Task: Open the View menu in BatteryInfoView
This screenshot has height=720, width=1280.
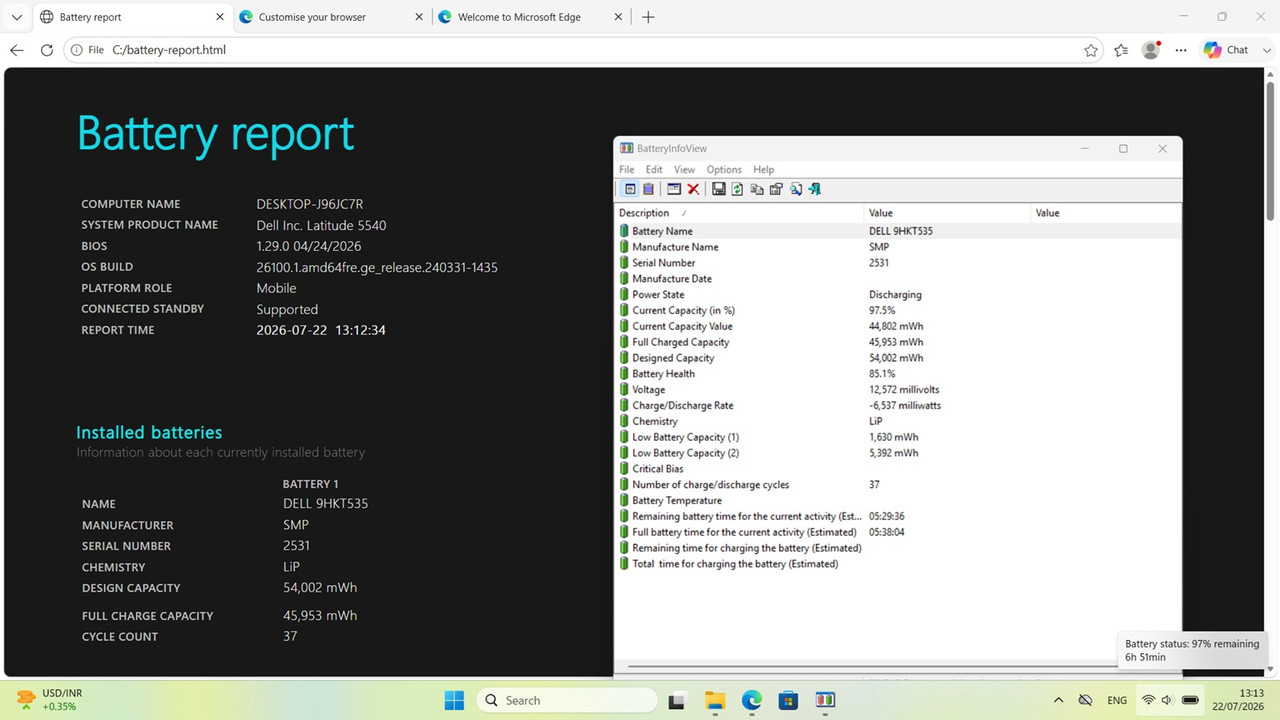Action: (x=684, y=170)
